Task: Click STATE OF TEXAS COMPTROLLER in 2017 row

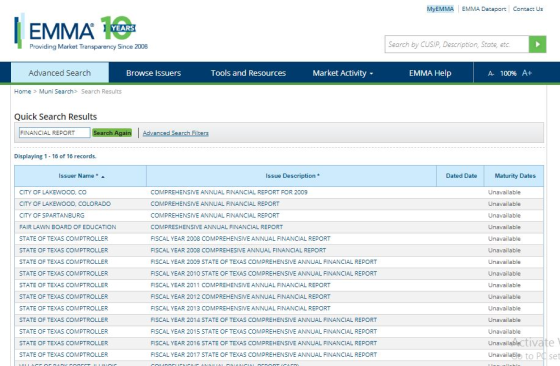Action: [64, 355]
